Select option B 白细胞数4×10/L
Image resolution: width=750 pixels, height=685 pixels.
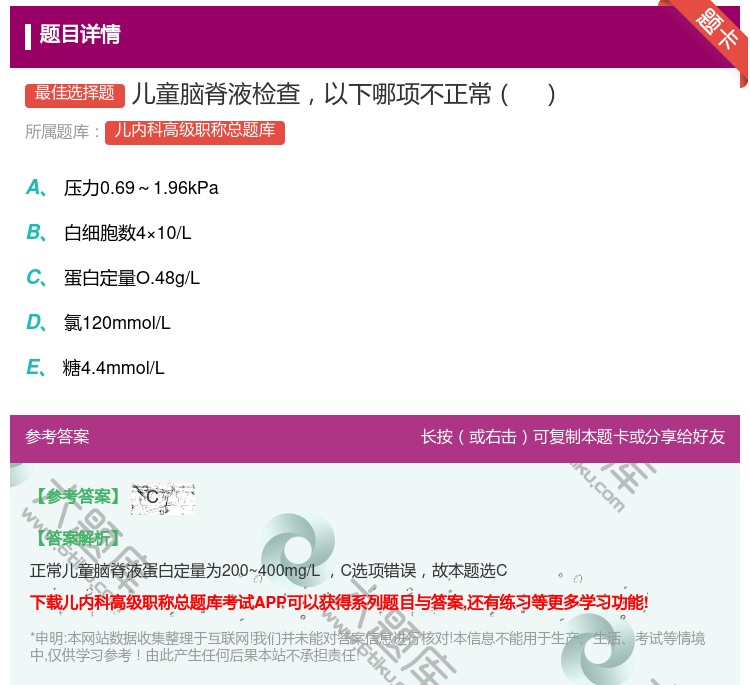(109, 233)
